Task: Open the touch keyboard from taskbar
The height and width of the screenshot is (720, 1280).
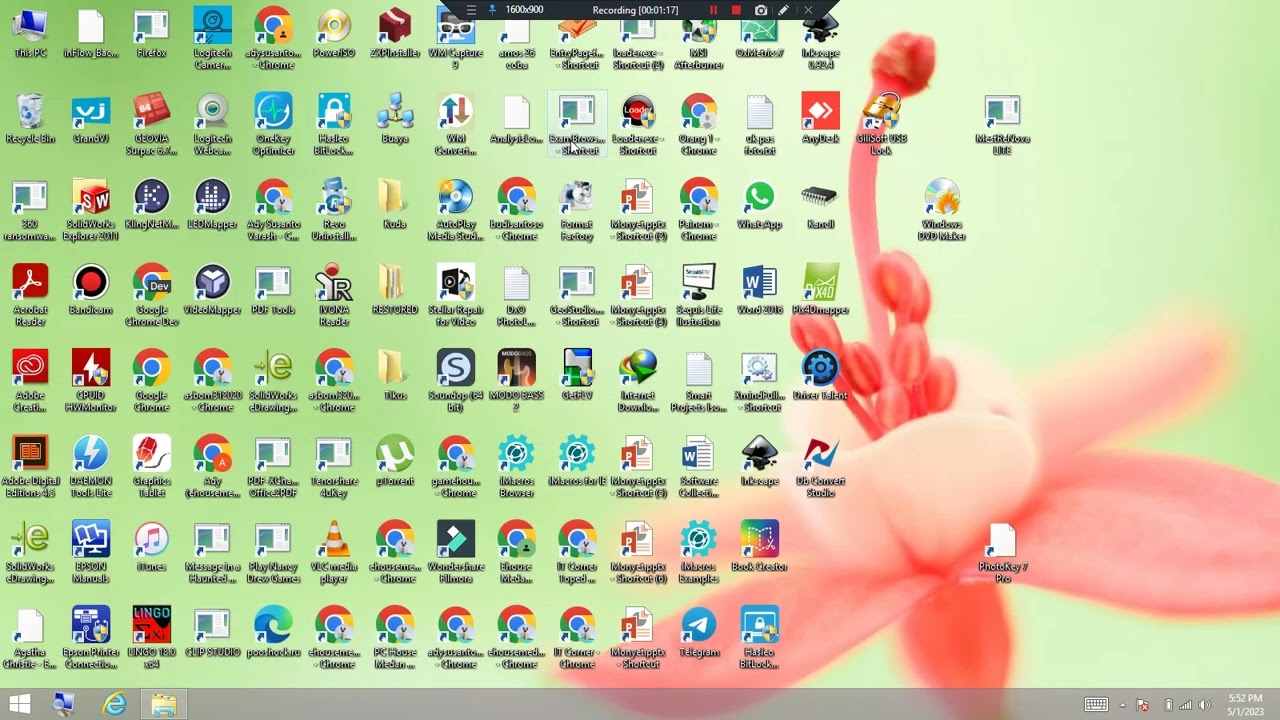Action: 1096,705
